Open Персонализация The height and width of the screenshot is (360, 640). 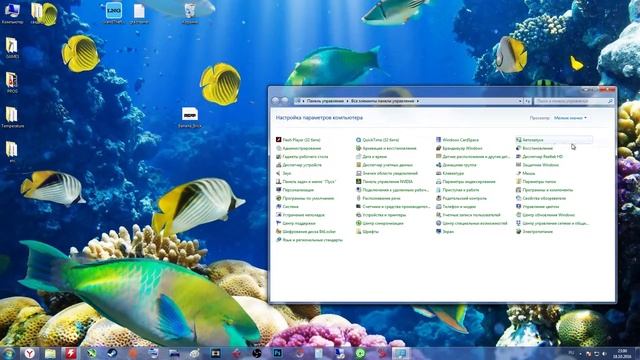295,190
